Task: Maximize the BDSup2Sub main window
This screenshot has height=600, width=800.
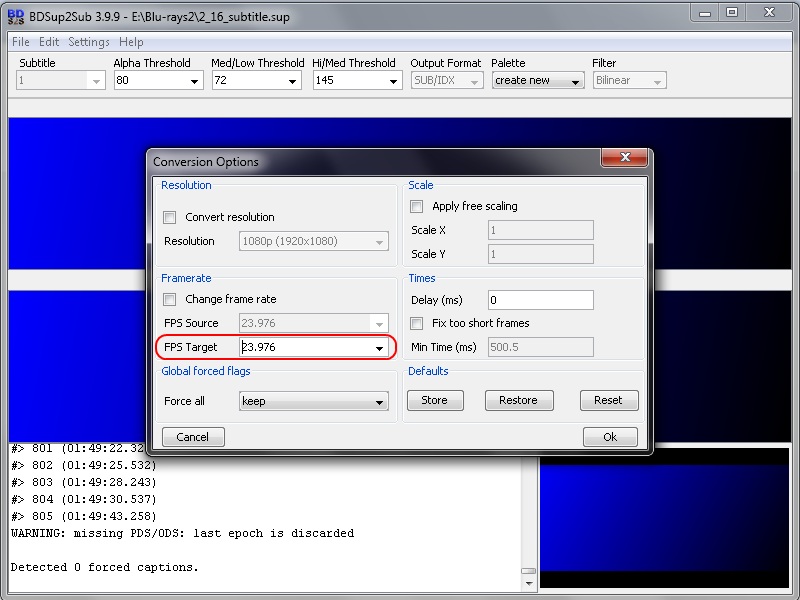Action: point(732,13)
